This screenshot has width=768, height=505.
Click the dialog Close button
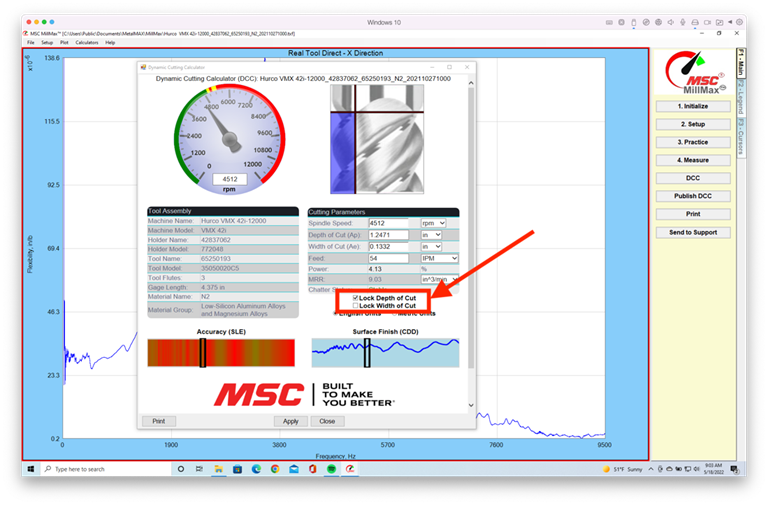tap(327, 421)
